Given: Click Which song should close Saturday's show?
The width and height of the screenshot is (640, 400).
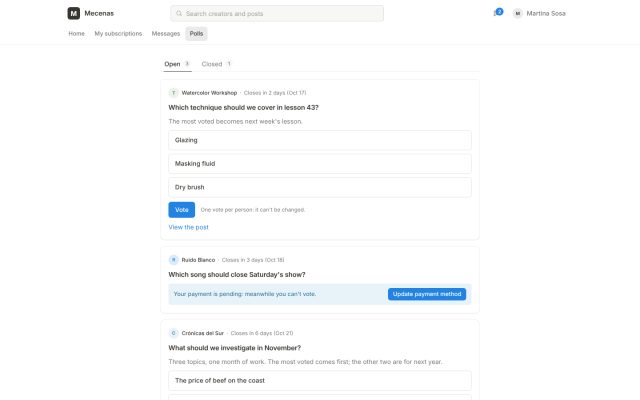Looking at the screenshot, I should click(237, 275).
